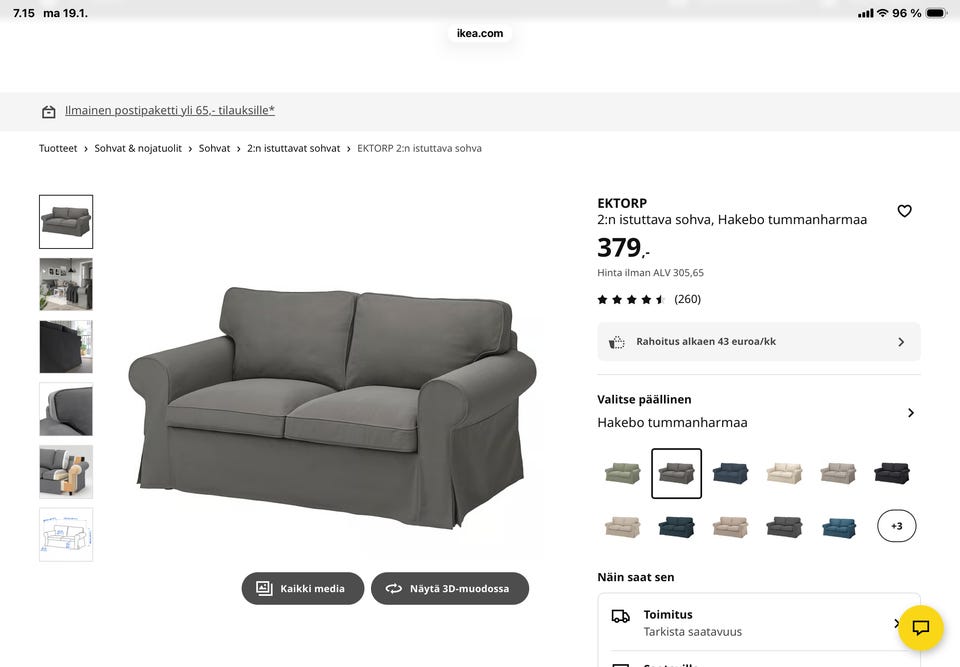Pick the bright blue cover swatch
The image size is (960, 667).
(x=838, y=527)
